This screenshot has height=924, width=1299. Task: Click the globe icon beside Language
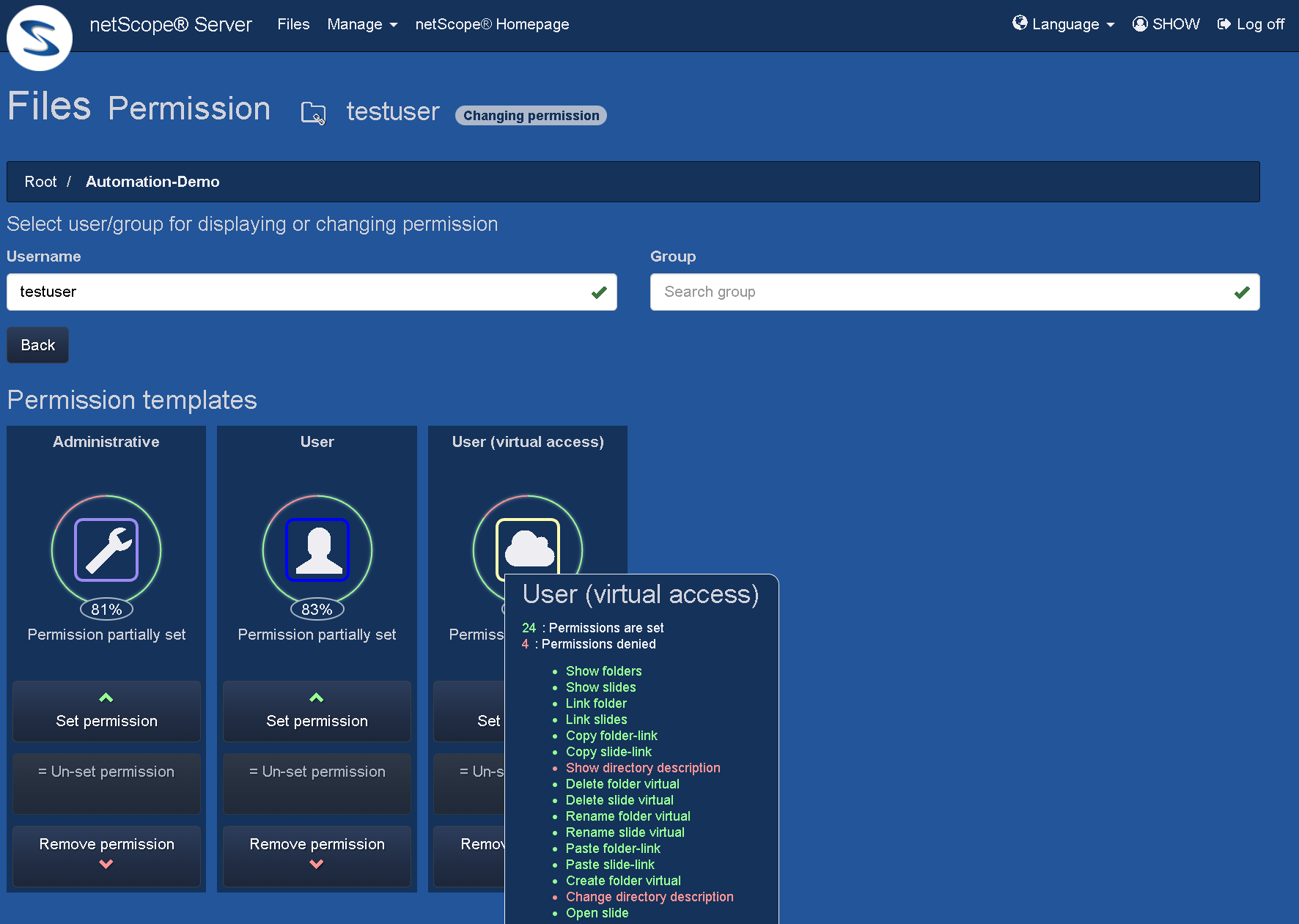click(x=1019, y=23)
